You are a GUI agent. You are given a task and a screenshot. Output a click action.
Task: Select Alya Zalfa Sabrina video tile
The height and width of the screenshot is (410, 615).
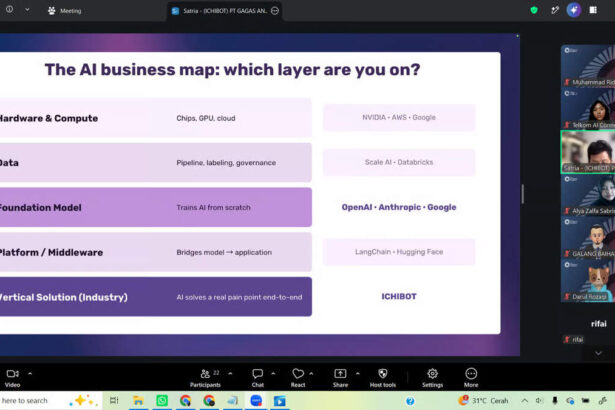(588, 195)
